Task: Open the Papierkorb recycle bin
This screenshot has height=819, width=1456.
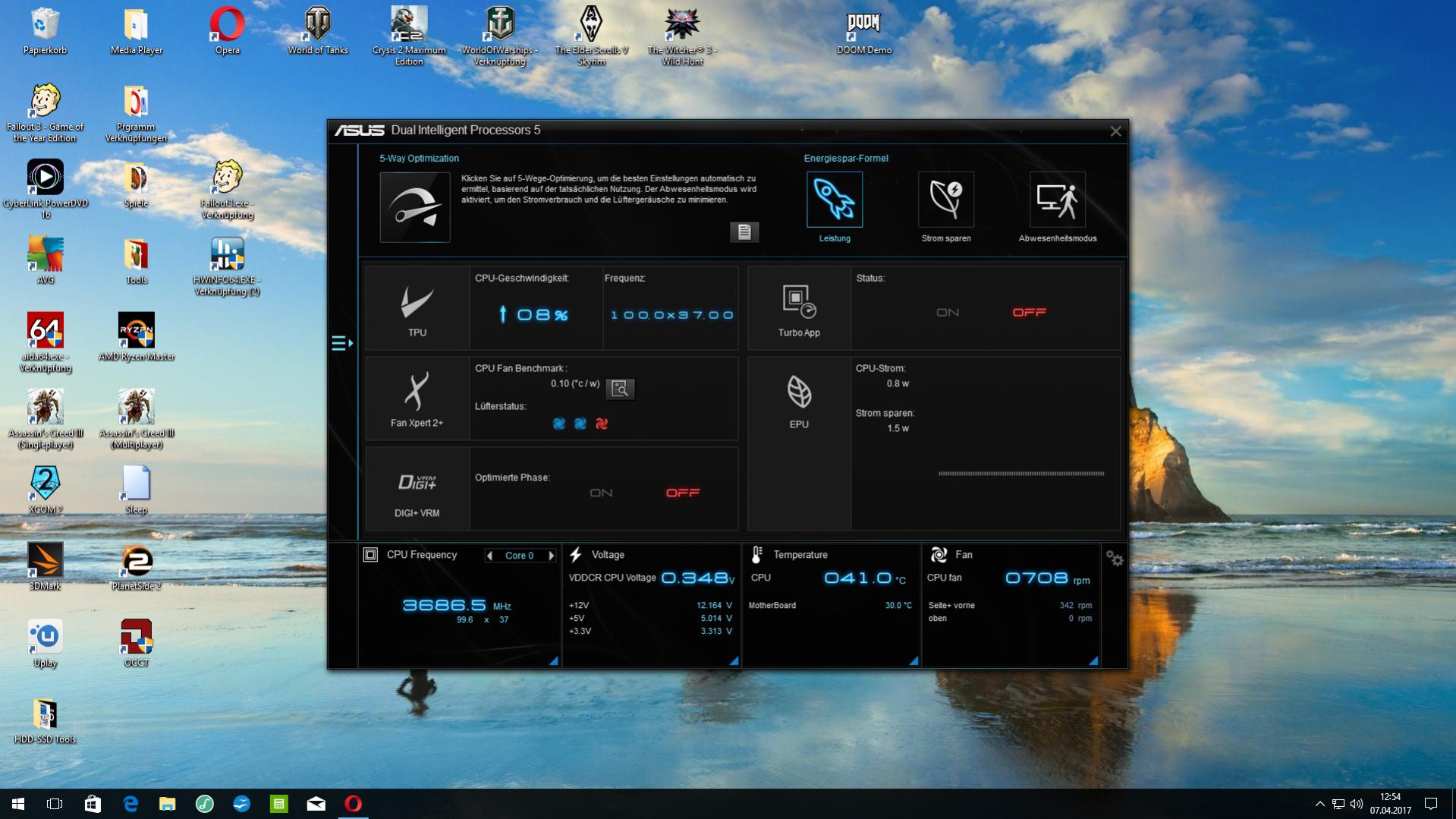Action: click(46, 31)
